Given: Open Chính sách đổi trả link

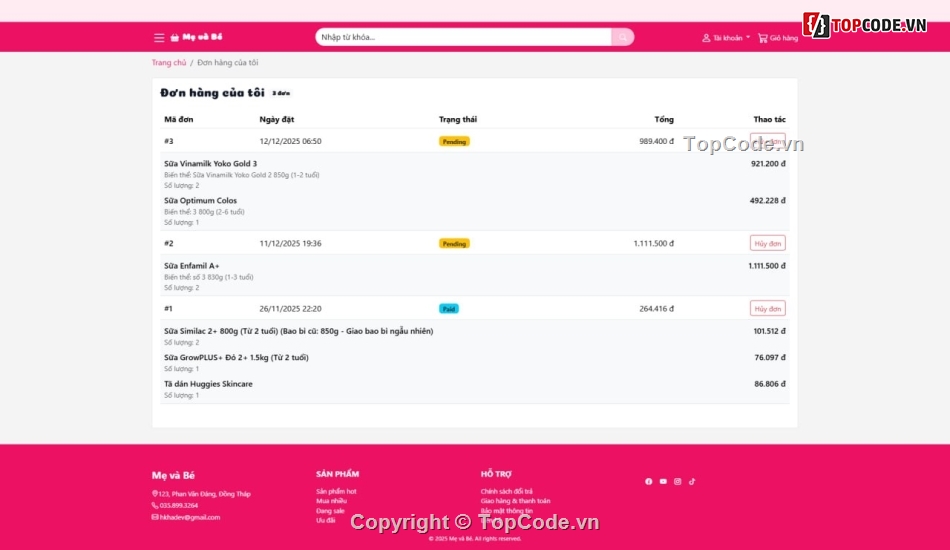Looking at the screenshot, I should click(x=507, y=491).
